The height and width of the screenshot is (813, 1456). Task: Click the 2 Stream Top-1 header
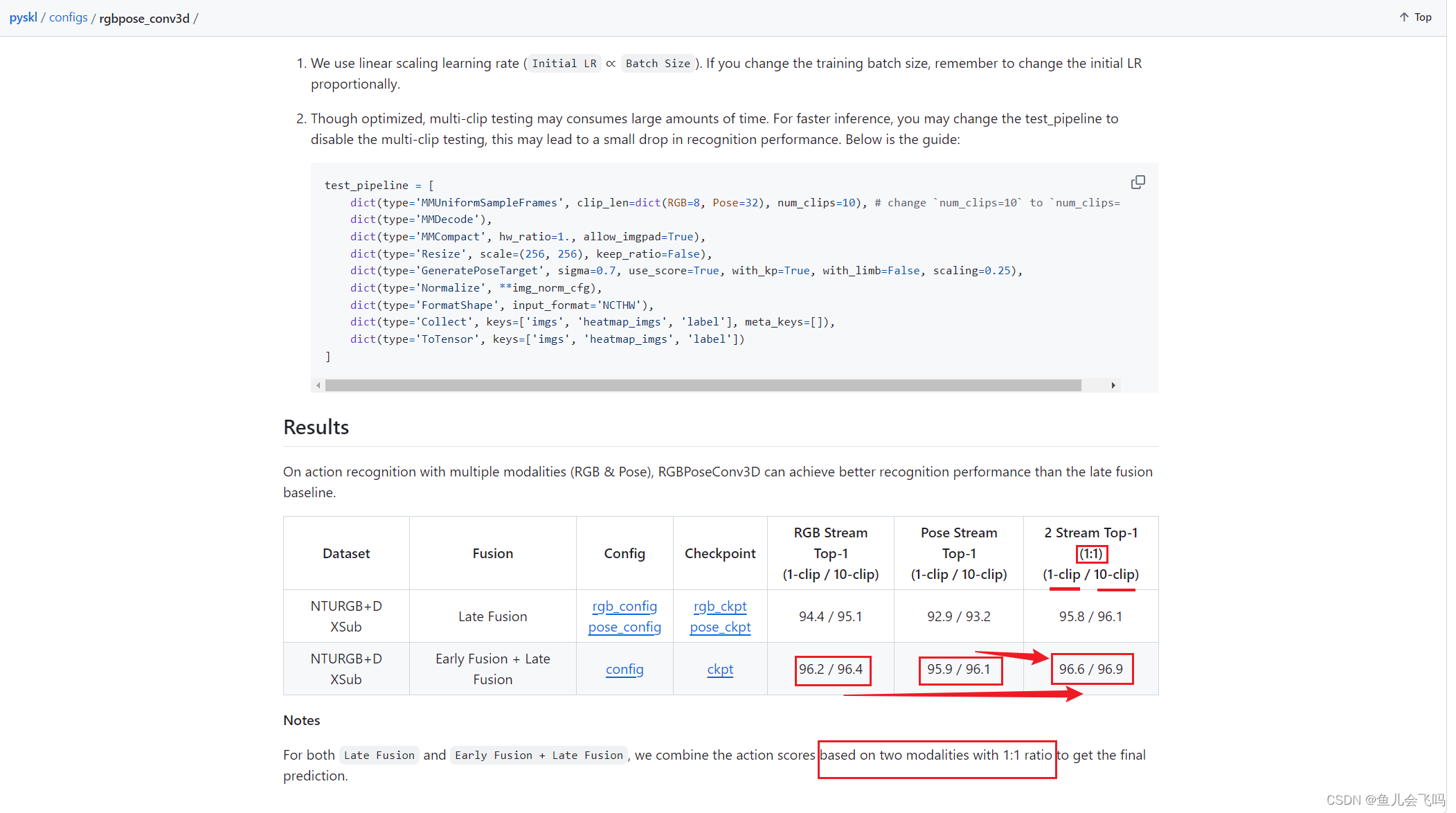(1090, 533)
